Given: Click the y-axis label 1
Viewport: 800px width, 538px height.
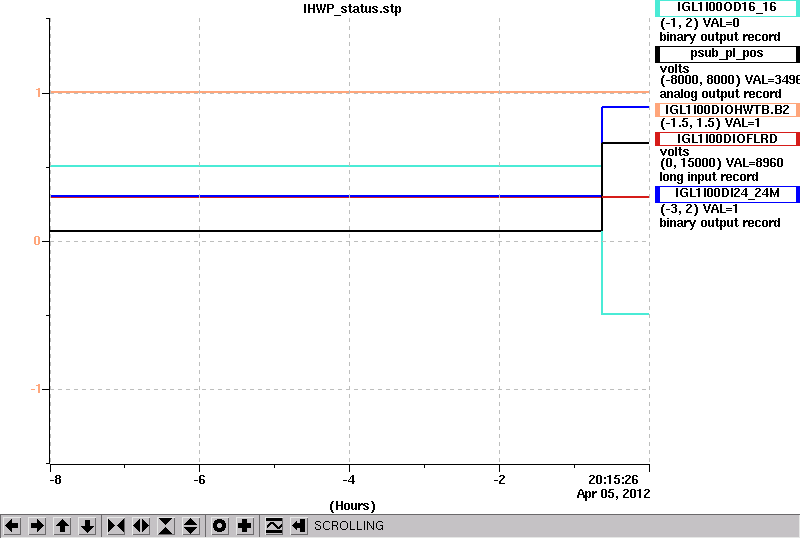Looking at the screenshot, I should pos(38,93).
